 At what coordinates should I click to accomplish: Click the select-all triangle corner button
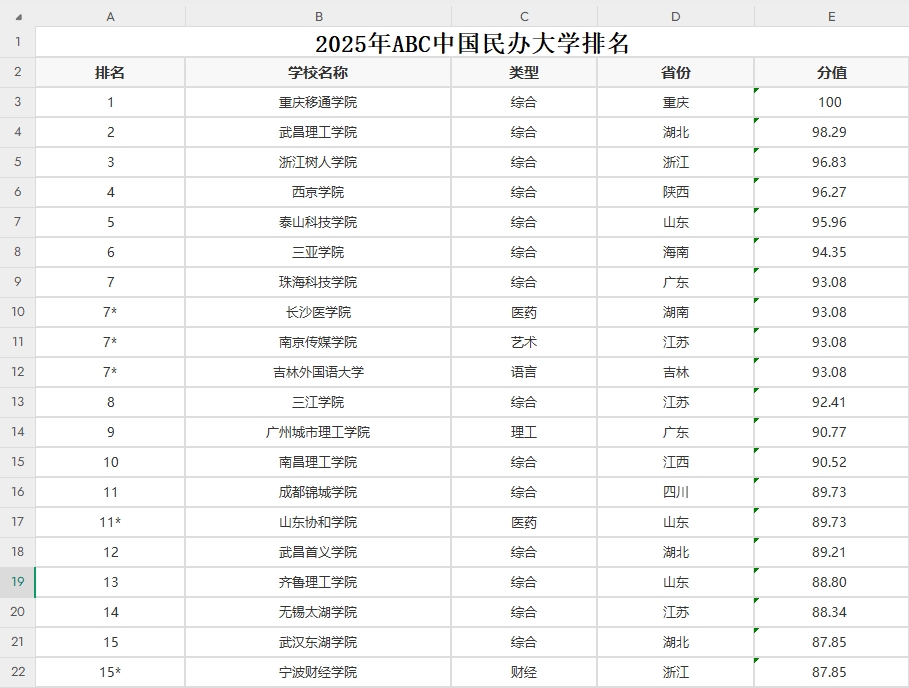14,16
